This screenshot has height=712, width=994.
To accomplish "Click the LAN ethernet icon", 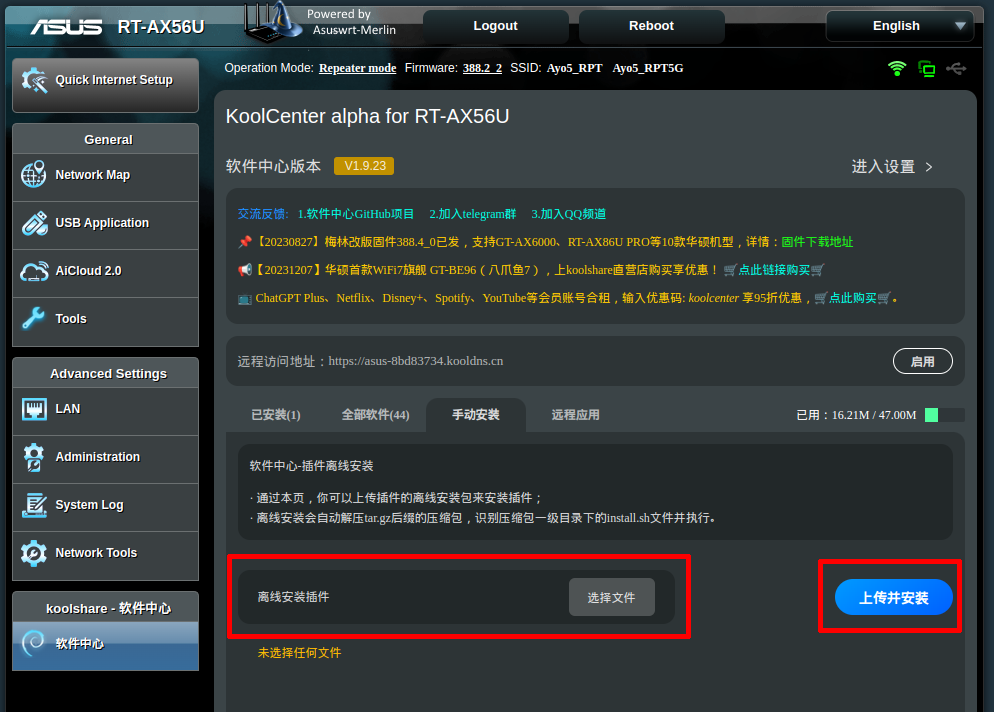I will (34, 409).
